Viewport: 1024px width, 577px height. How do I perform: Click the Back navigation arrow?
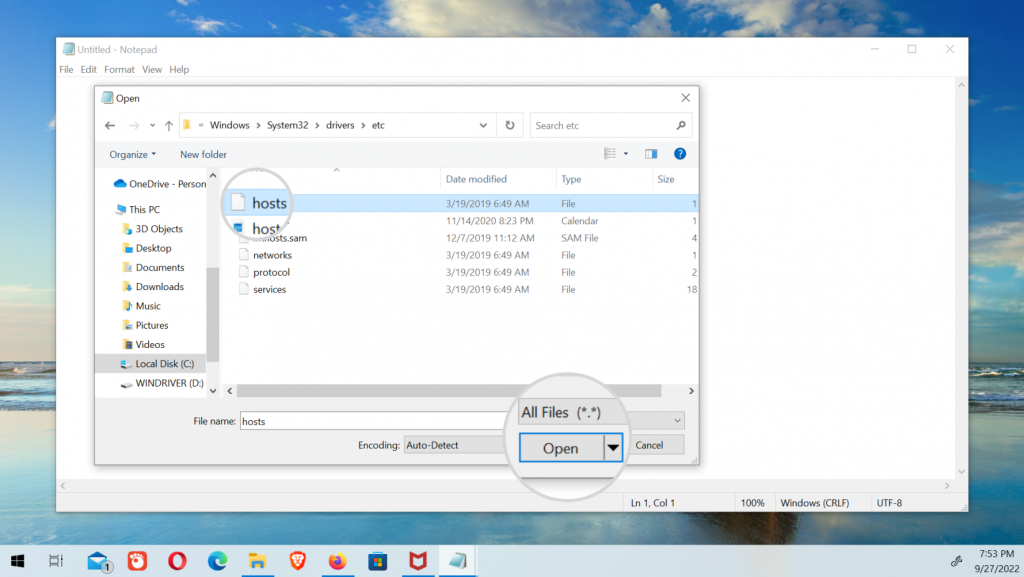pos(110,126)
